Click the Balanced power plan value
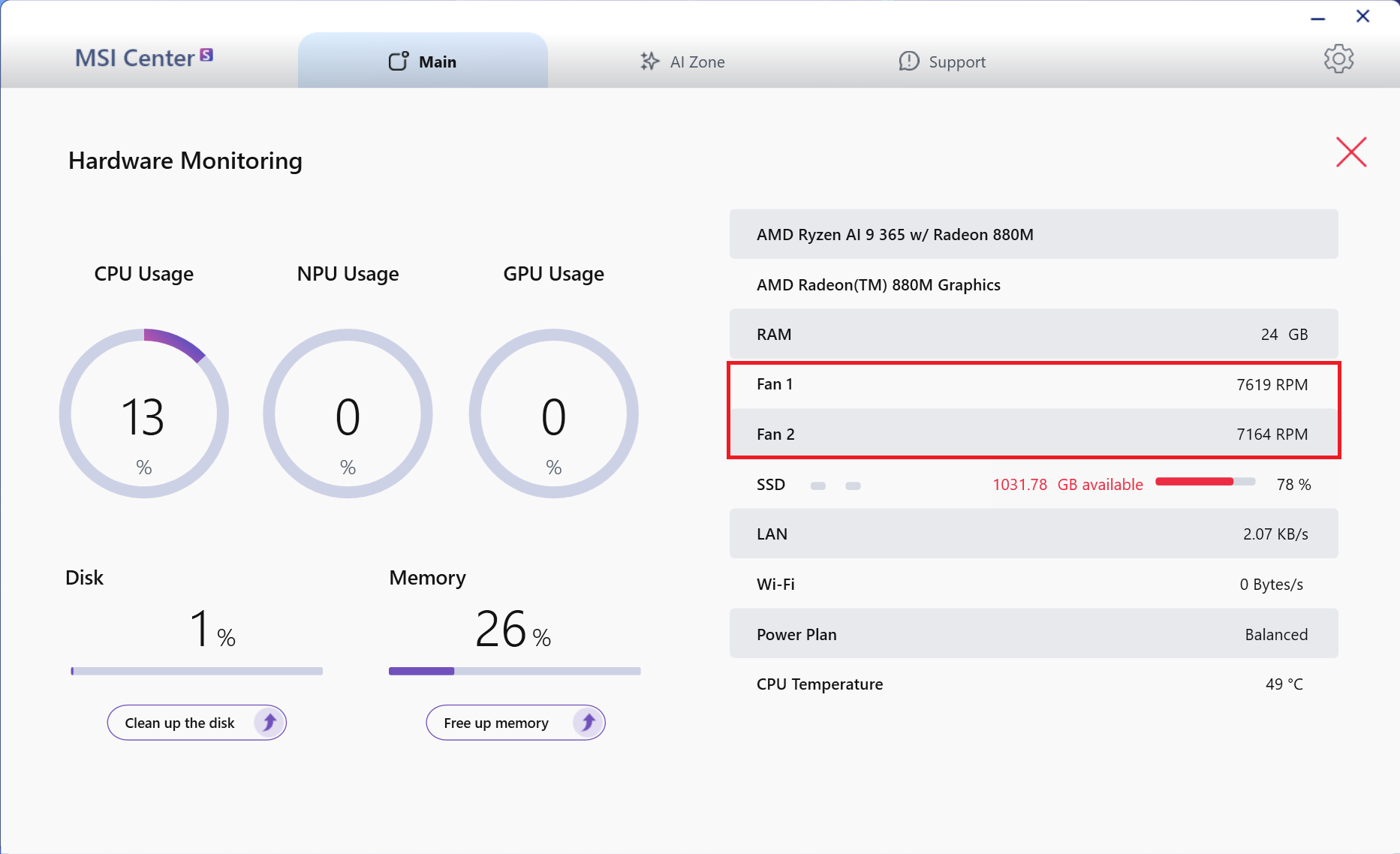This screenshot has height=854, width=1400. click(x=1276, y=634)
